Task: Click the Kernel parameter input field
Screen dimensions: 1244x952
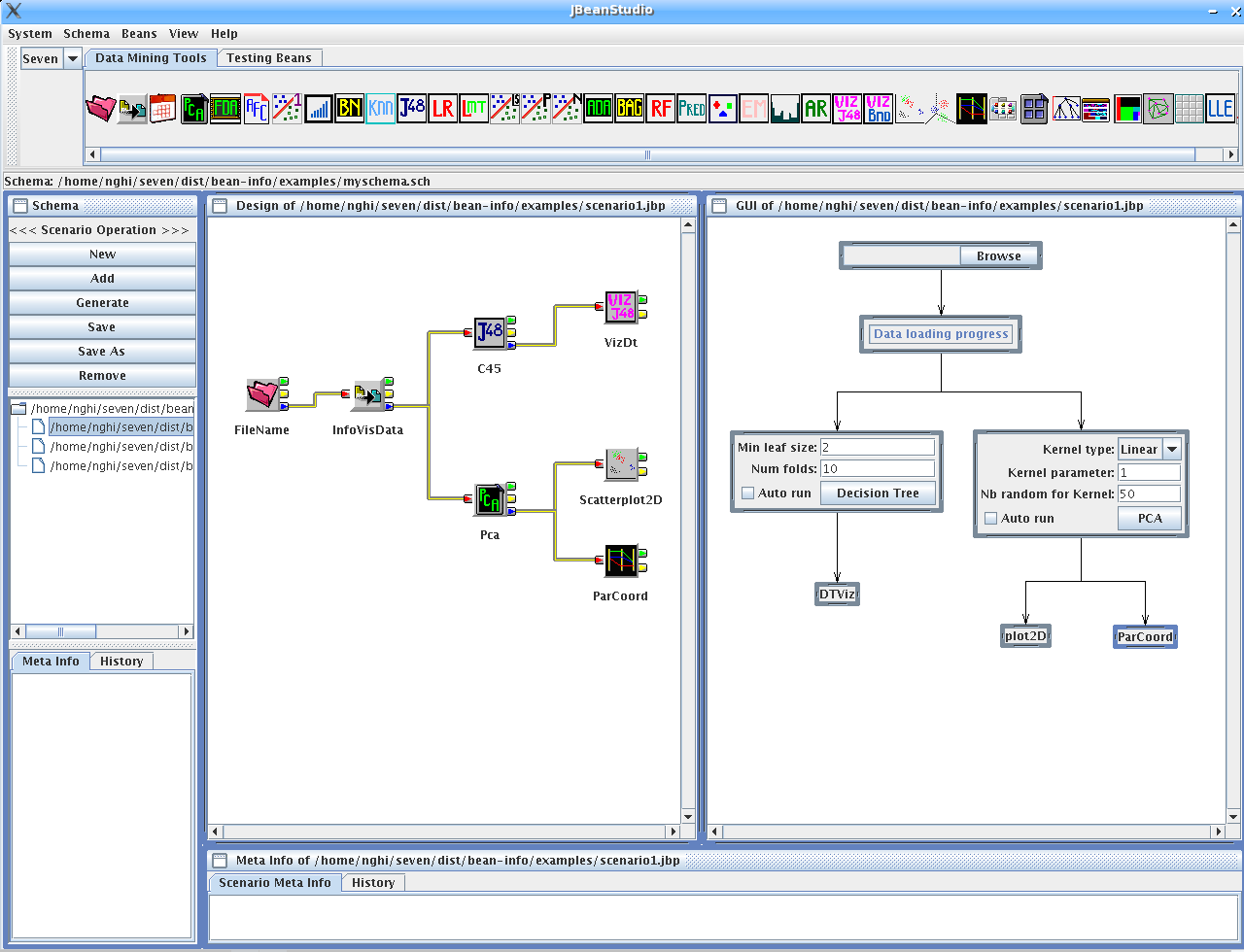Action: [x=1149, y=473]
